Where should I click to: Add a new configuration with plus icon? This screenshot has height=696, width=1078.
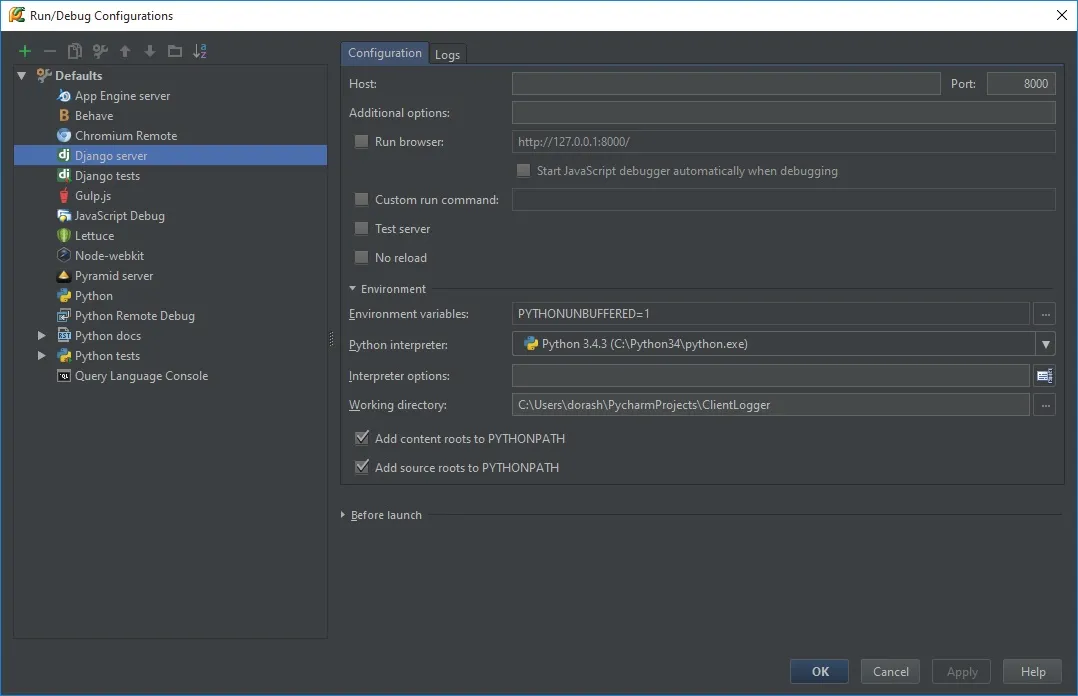click(x=25, y=51)
